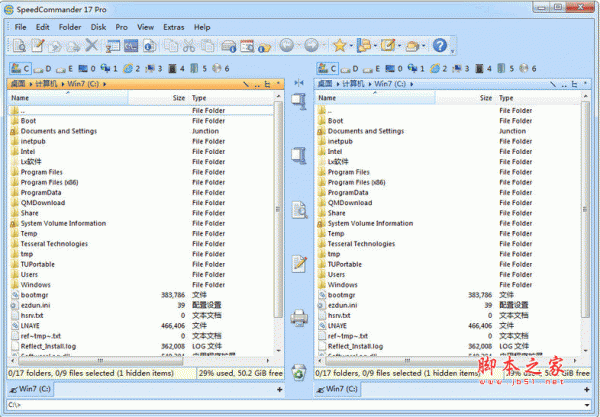The width and height of the screenshot is (600, 417).
Task: Click the Edit file pencil toolbar icon
Action: pos(38,46)
